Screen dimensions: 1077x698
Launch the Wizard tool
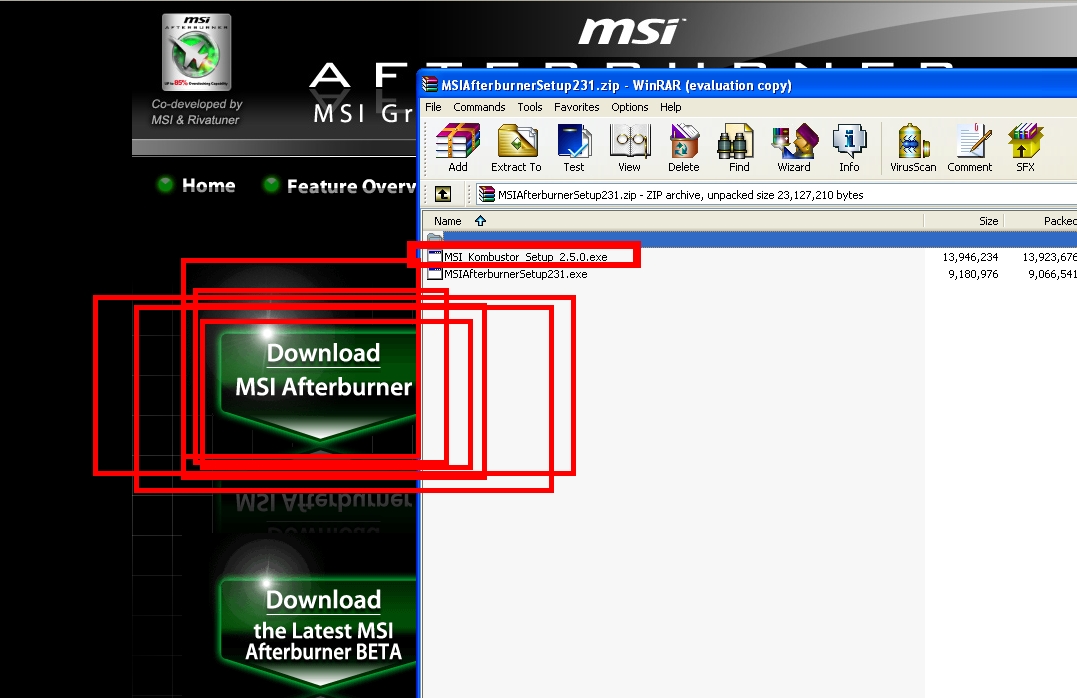(x=794, y=148)
